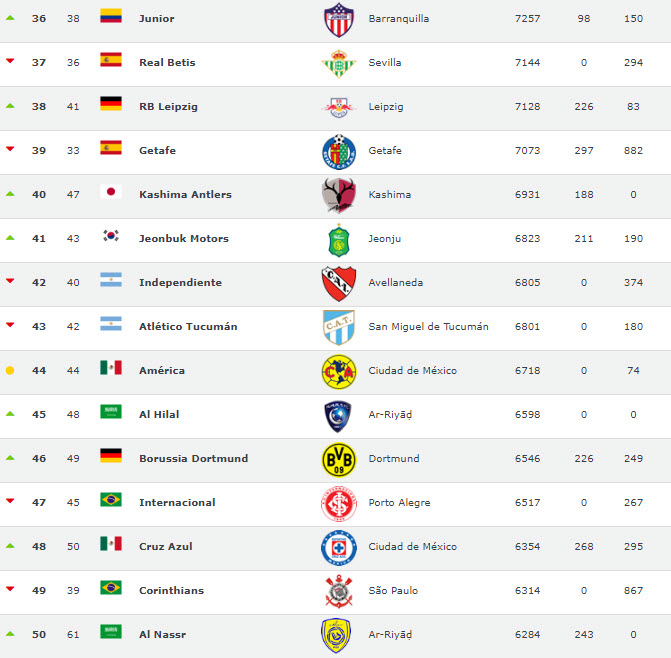Click the Japan flag beside Kashima Antlers
This screenshot has width=671, height=658.
point(111,194)
